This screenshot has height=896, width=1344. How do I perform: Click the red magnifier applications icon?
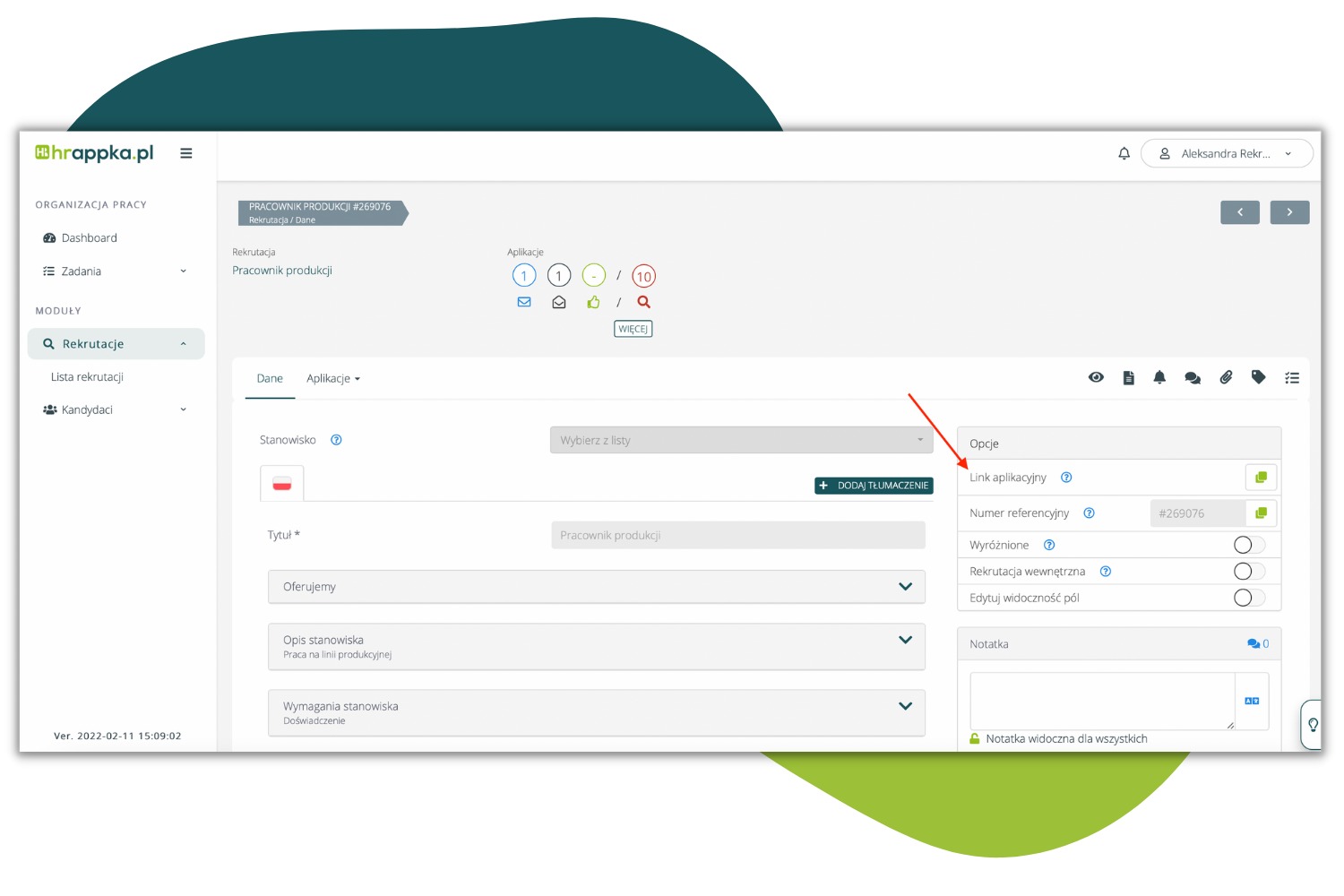click(x=643, y=303)
